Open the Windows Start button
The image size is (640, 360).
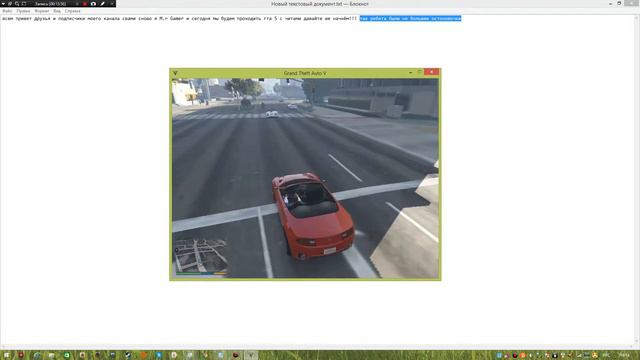(x=6, y=356)
